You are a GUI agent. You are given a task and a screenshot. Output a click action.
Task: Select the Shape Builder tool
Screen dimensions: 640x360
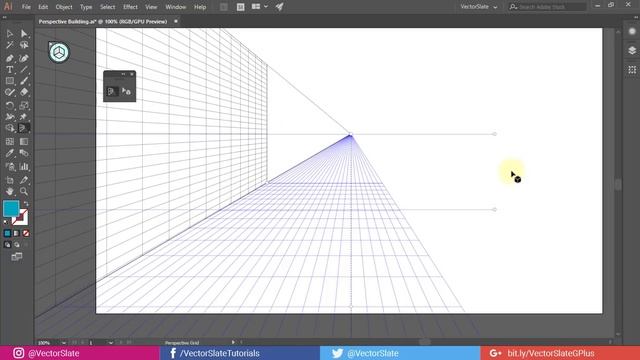coord(10,128)
